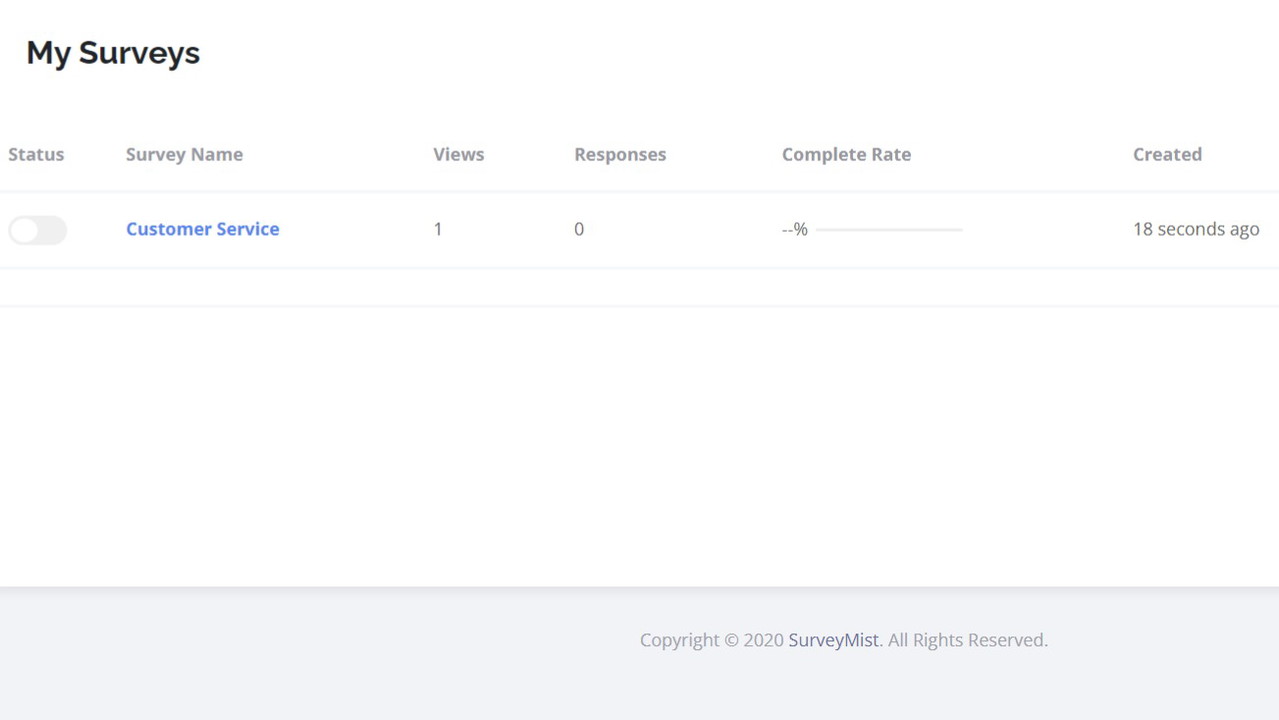
Task: Sort by the Status column header
Action: [x=36, y=154]
